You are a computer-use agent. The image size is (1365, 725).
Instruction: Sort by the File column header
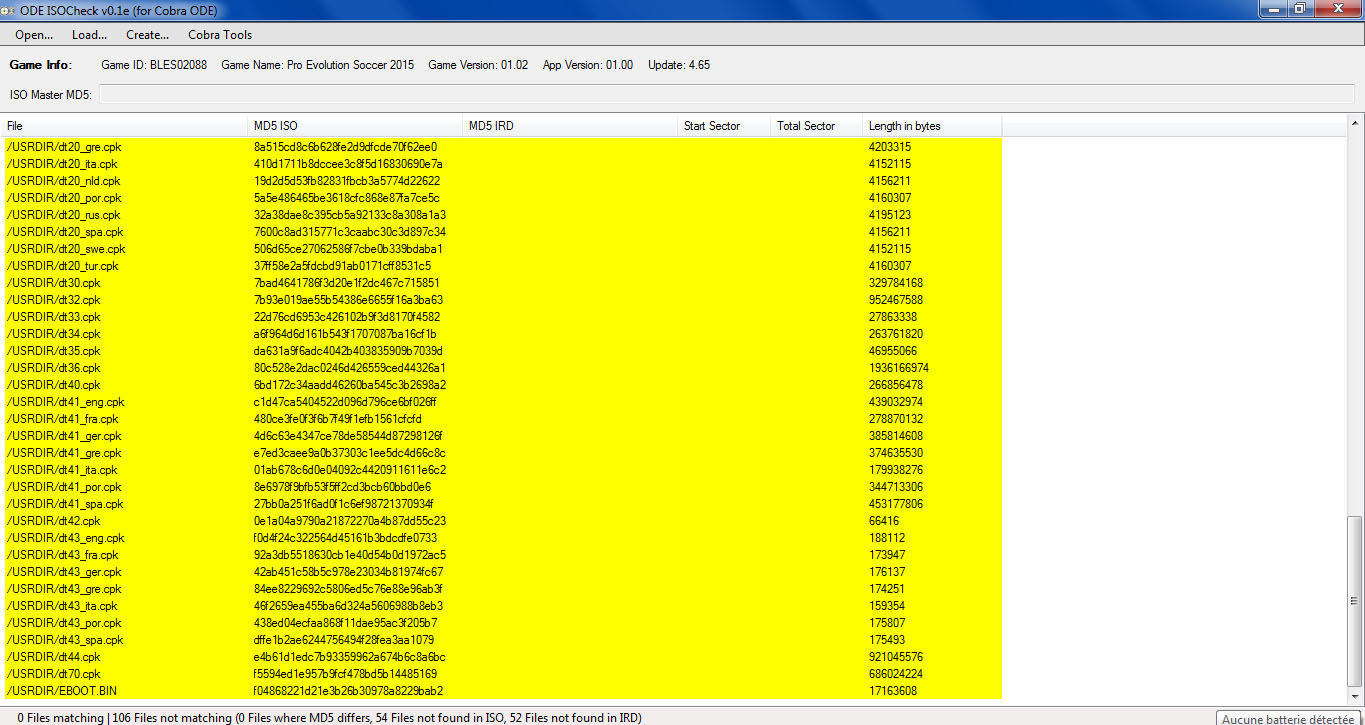(125, 126)
